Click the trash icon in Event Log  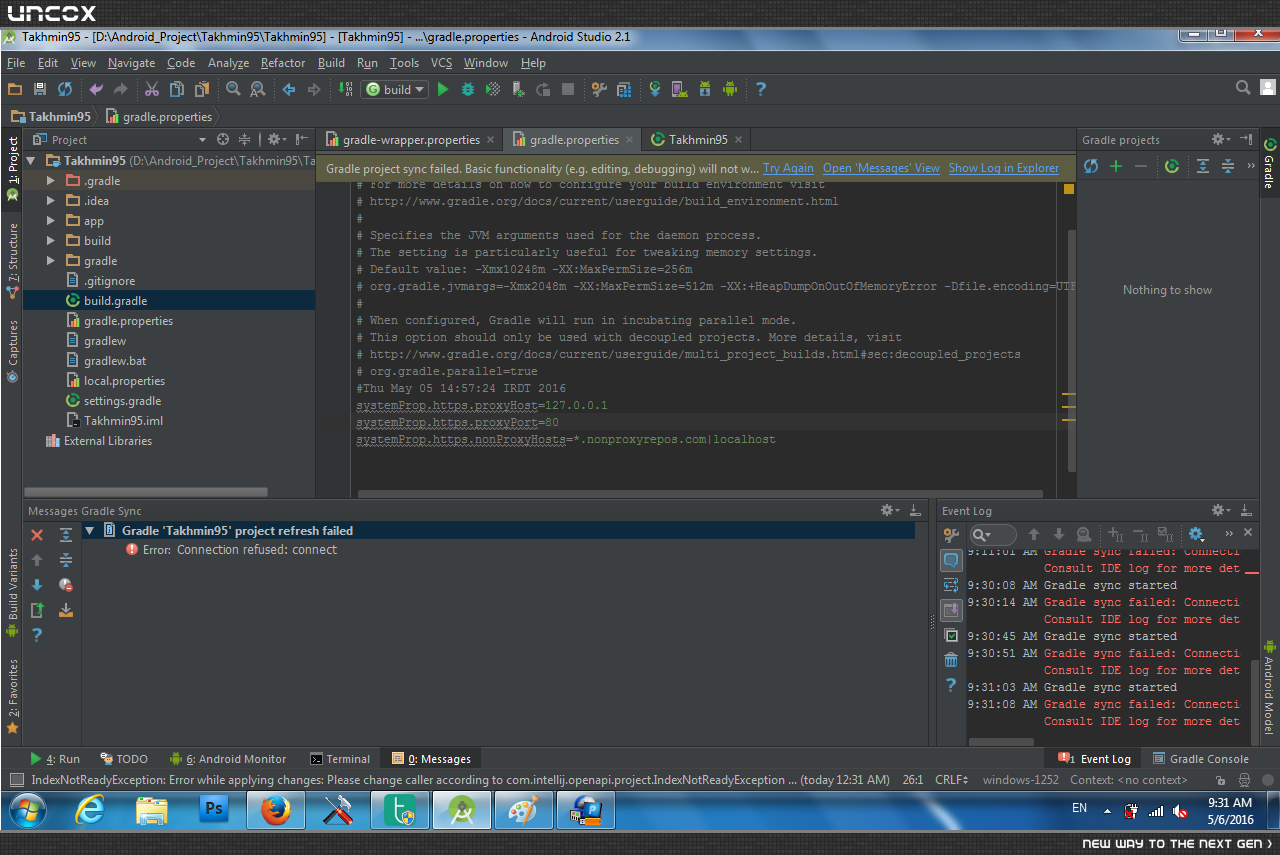click(951, 660)
